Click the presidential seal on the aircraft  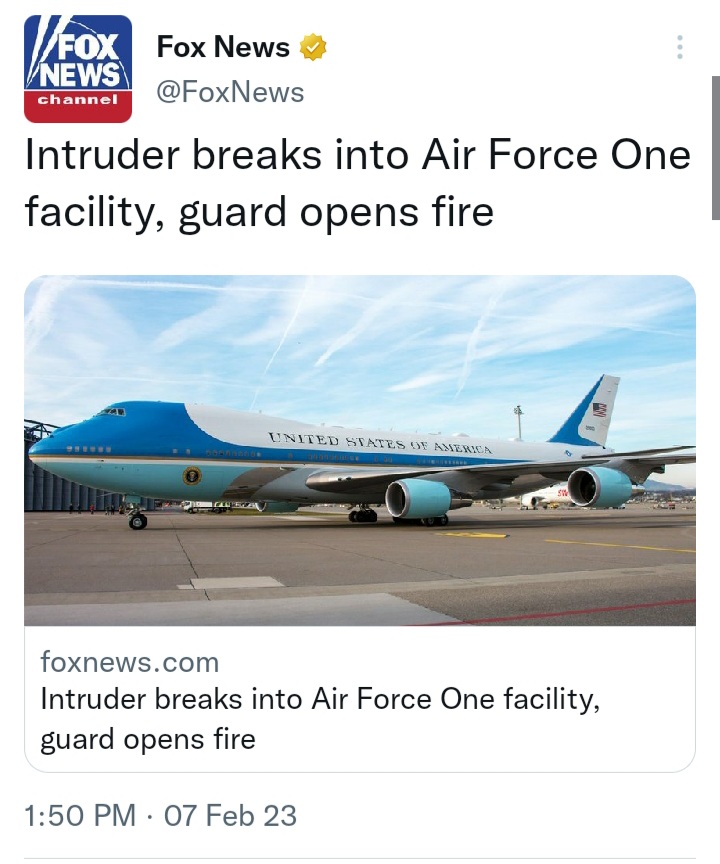coord(192,475)
